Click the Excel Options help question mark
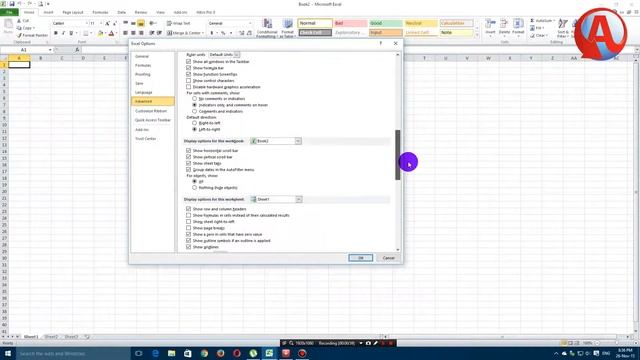This screenshot has width=640, height=360. coord(381,43)
